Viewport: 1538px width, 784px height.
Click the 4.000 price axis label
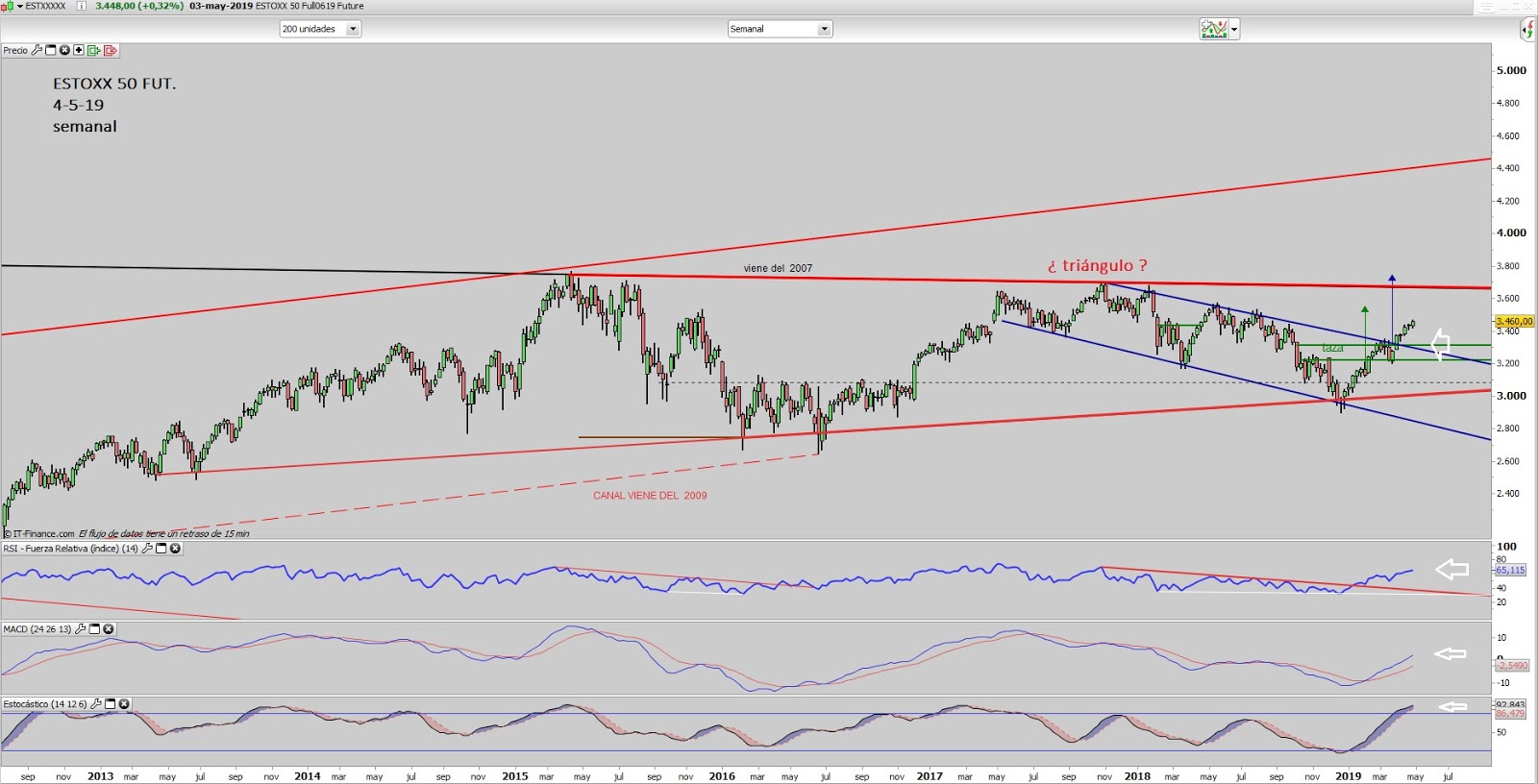pos(1511,233)
